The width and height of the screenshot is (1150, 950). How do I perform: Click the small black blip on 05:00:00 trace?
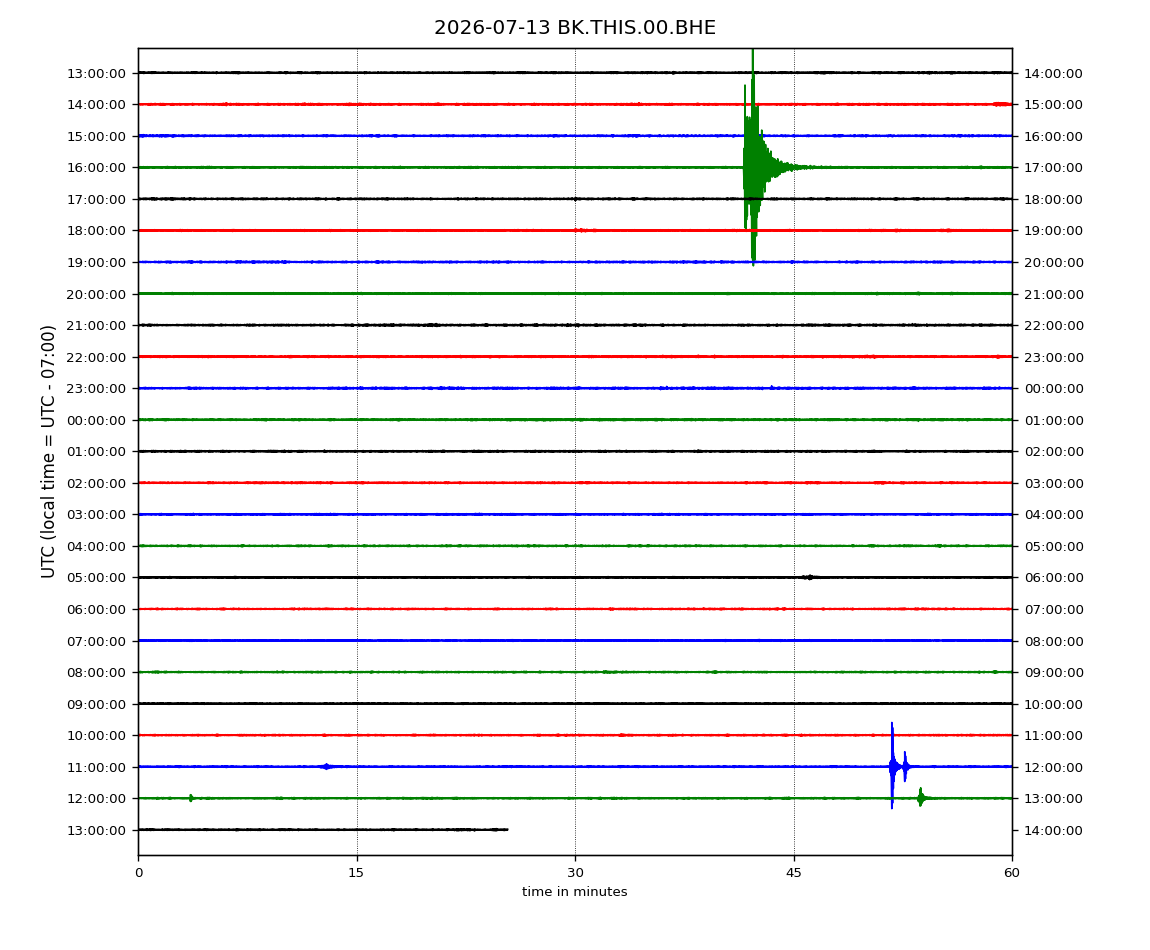(808, 577)
